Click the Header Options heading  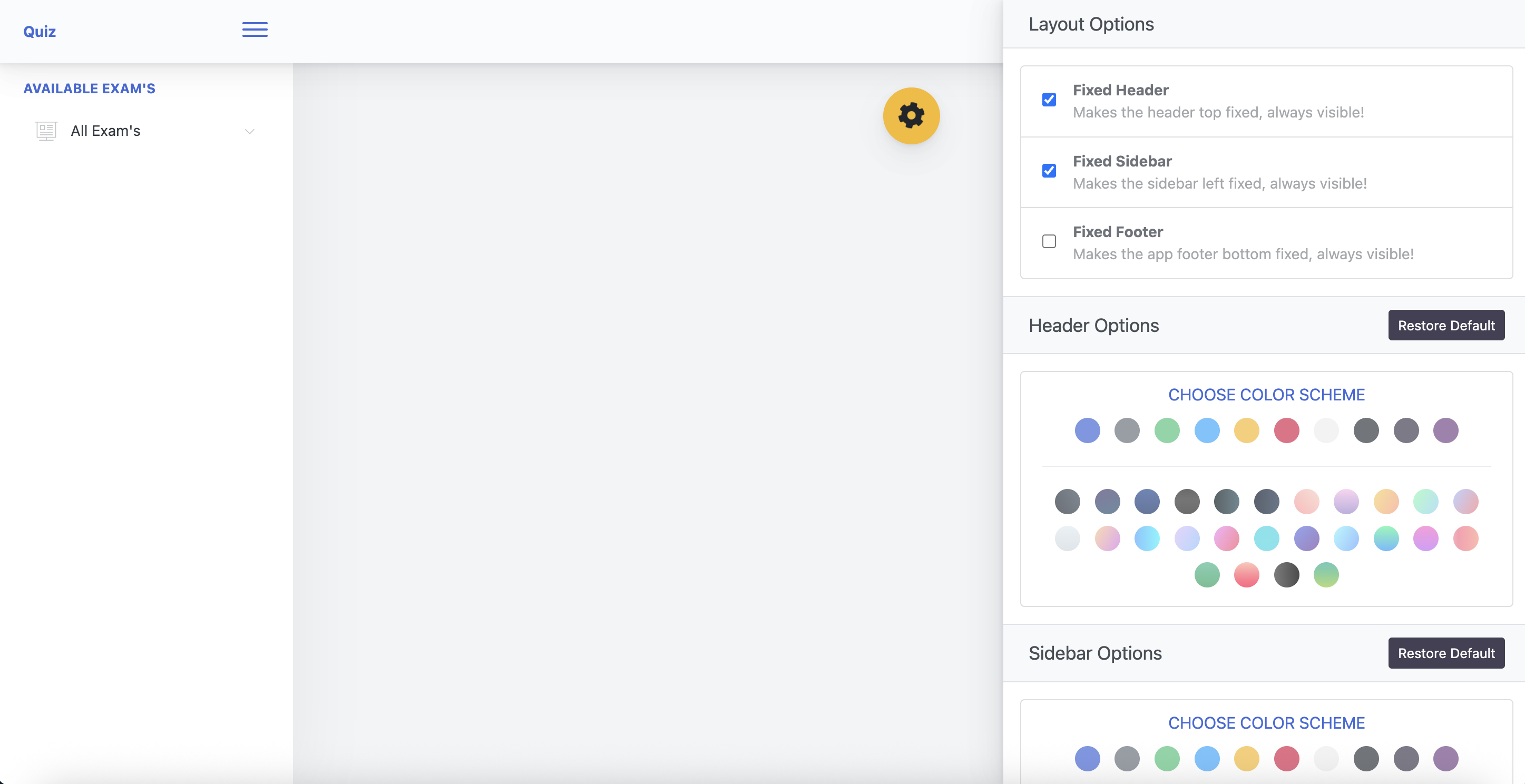(1093, 325)
